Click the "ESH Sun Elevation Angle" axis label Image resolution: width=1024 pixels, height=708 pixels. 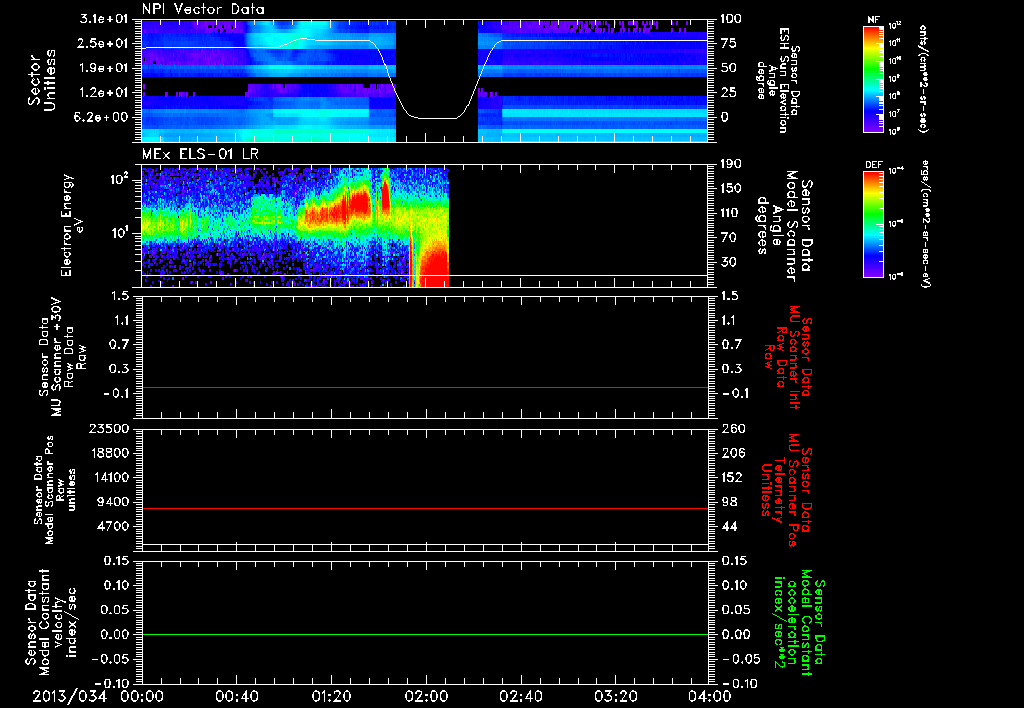778,80
